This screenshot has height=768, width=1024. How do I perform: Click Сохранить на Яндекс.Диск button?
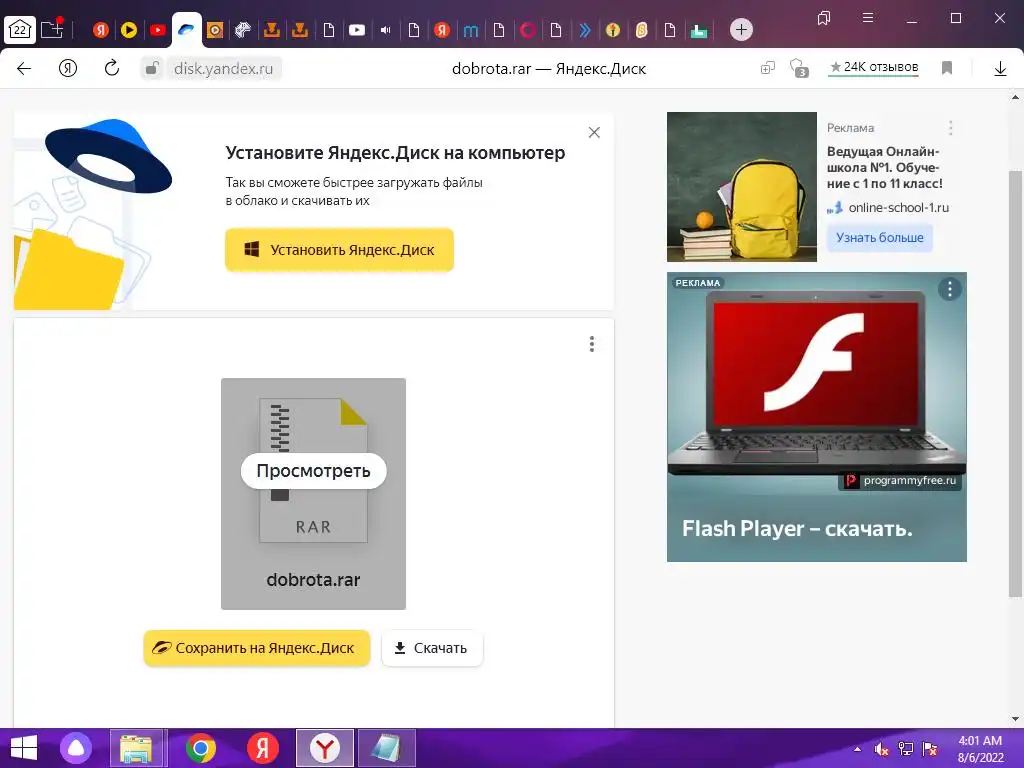257,648
